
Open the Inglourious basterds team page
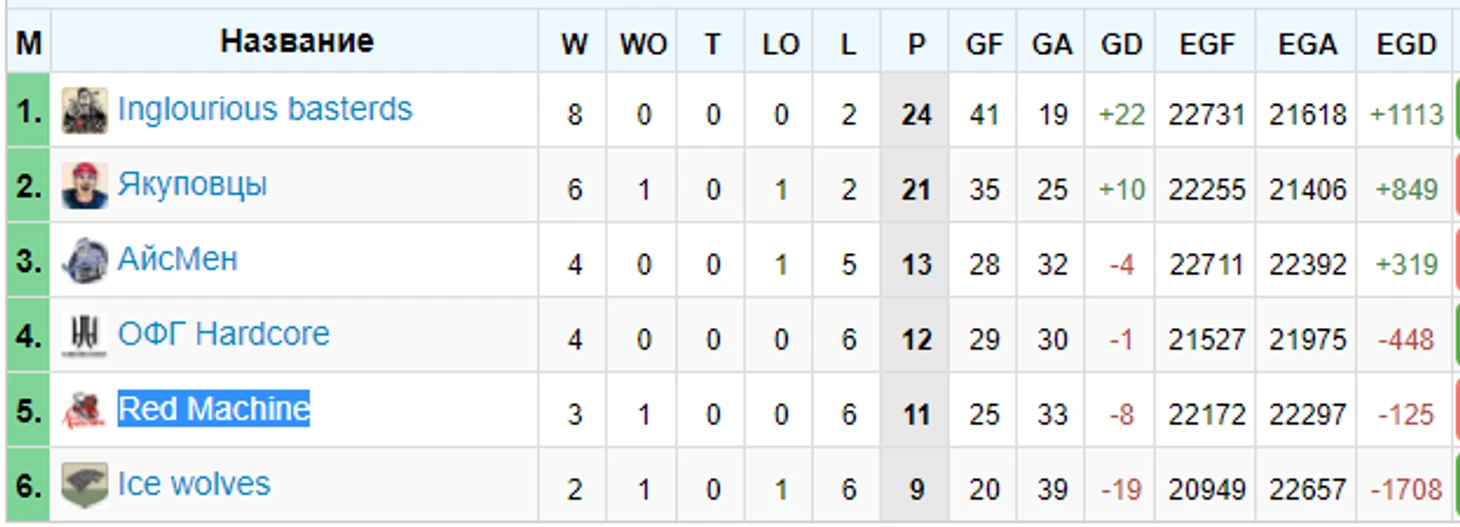coord(265,109)
